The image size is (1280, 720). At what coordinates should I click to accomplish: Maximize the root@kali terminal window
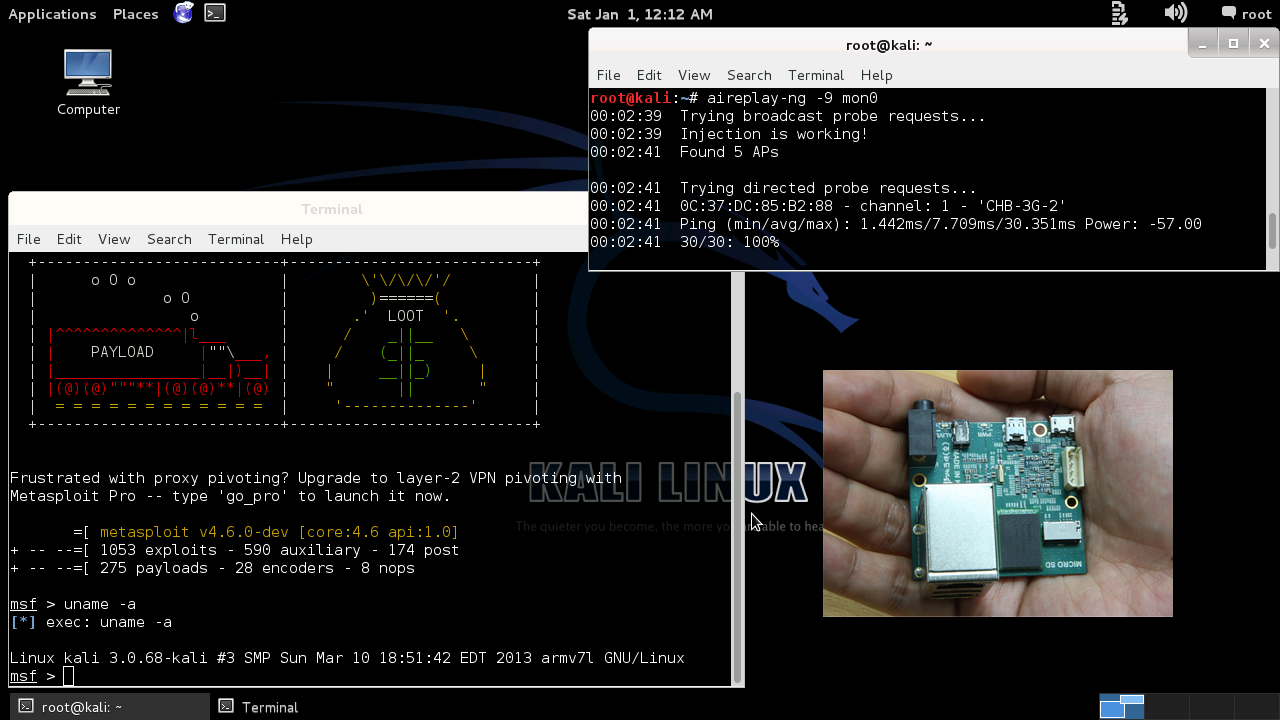[x=1233, y=43]
